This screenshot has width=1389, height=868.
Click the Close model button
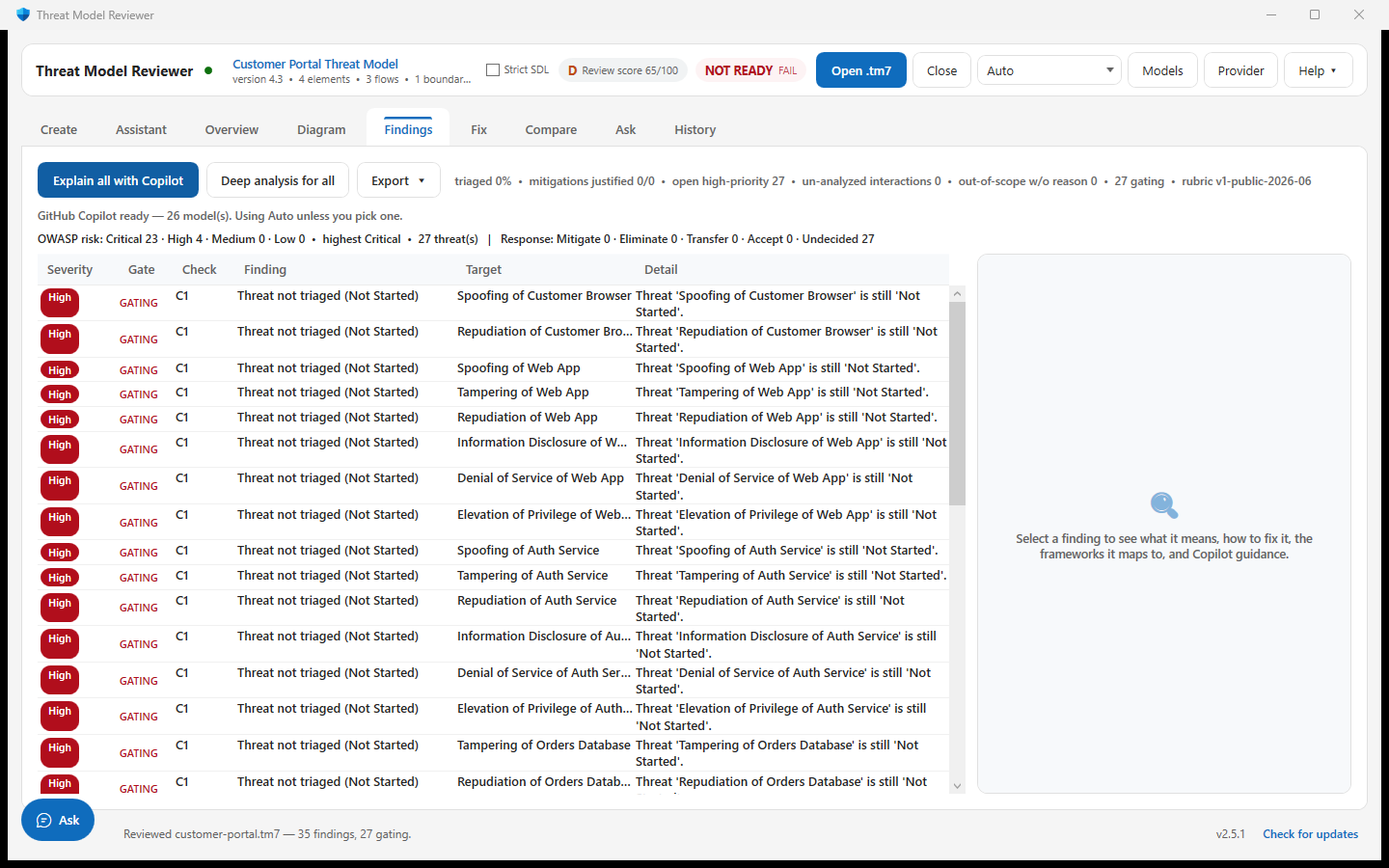click(x=941, y=70)
